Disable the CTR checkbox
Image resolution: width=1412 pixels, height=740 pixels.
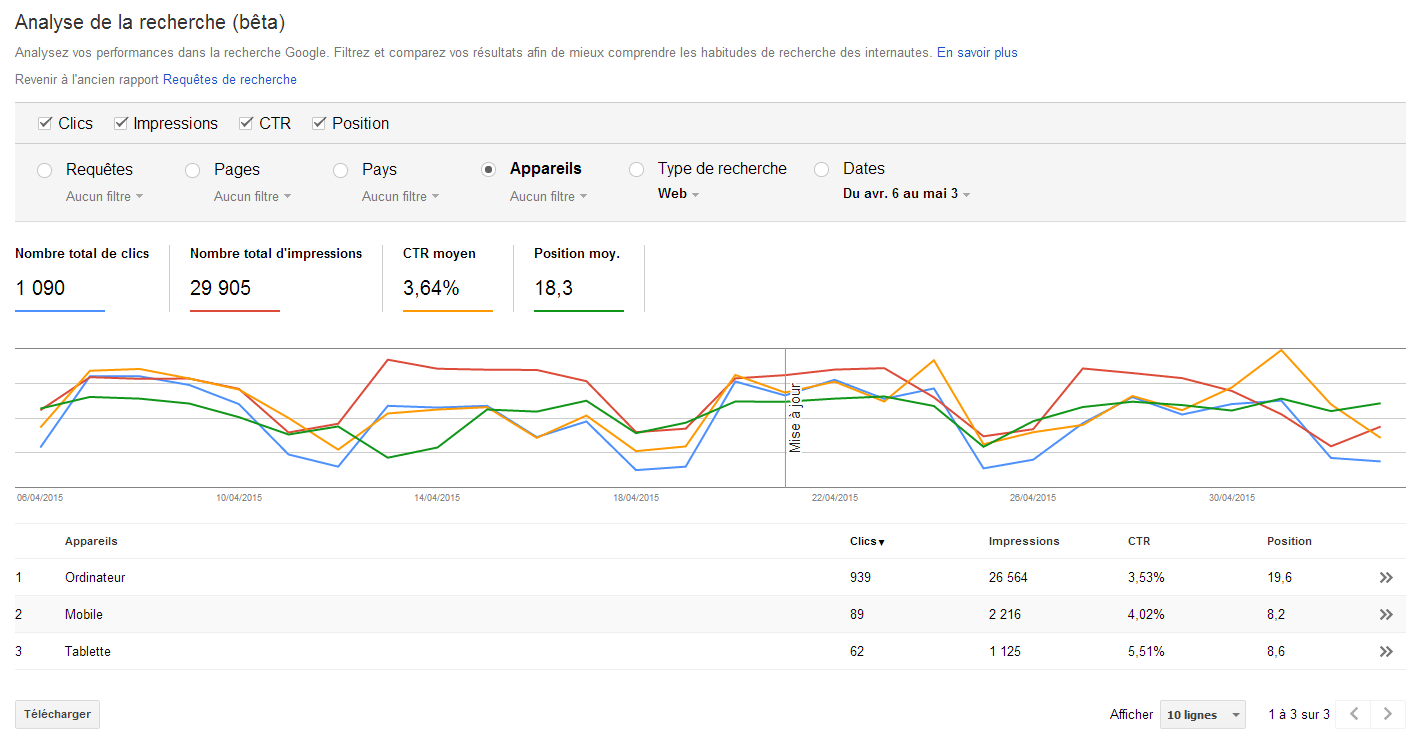pyautogui.click(x=246, y=123)
